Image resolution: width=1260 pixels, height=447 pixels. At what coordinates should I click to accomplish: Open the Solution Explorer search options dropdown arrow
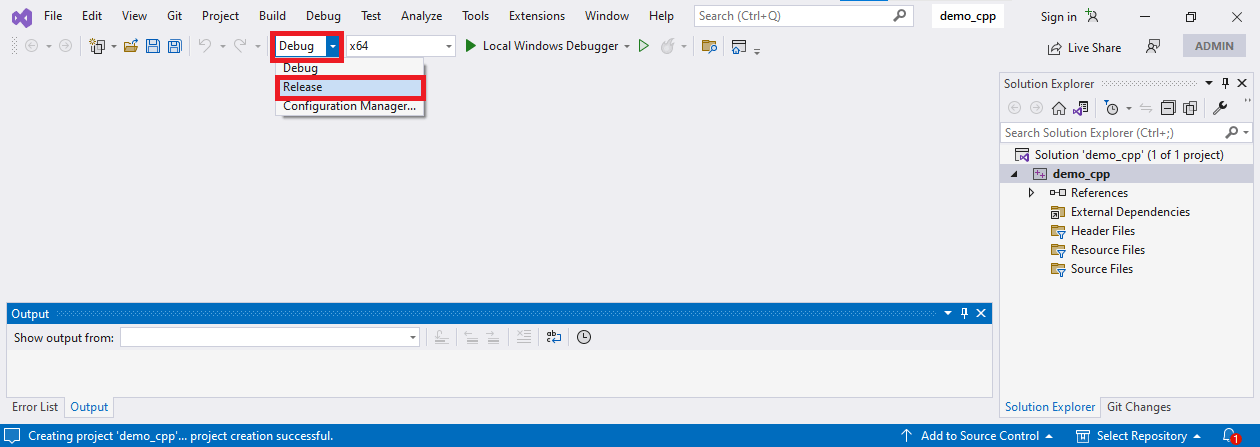click(x=1246, y=132)
